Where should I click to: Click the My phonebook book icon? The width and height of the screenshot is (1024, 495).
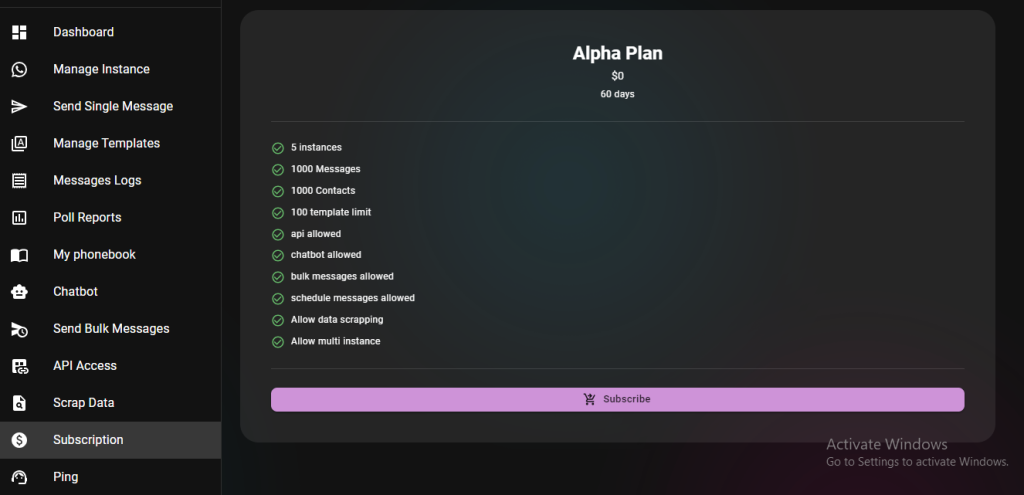point(20,255)
